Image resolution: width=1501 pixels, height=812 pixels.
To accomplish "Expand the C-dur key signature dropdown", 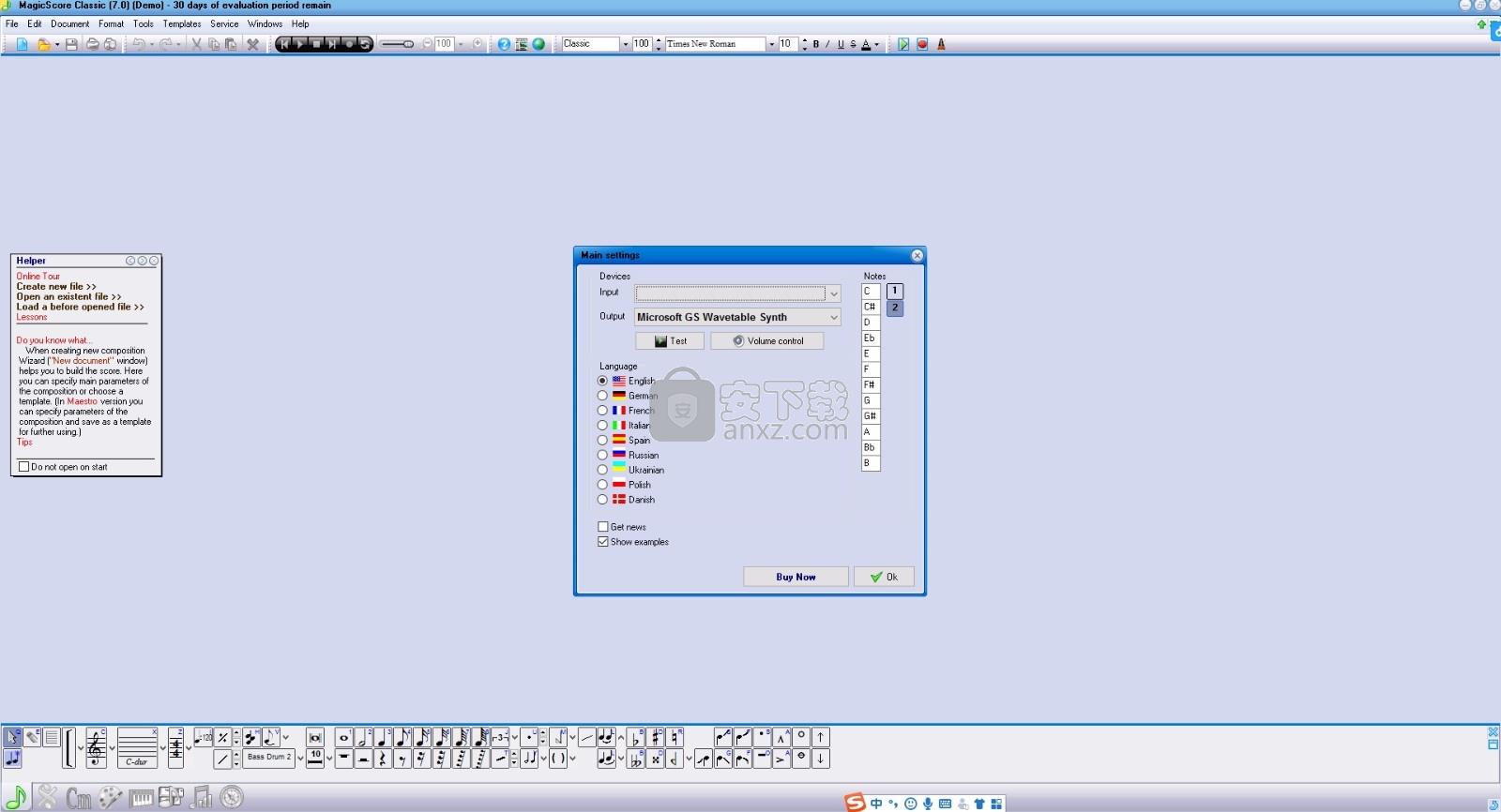I will coord(162,748).
